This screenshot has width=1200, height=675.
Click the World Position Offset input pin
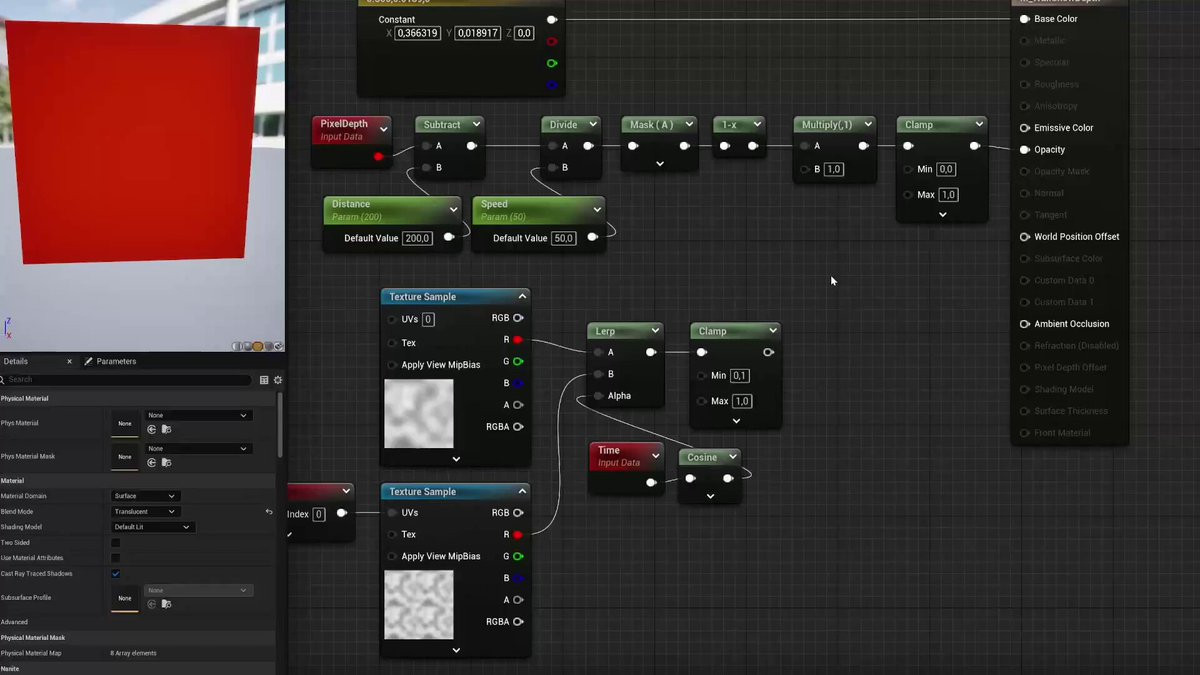[1025, 237]
